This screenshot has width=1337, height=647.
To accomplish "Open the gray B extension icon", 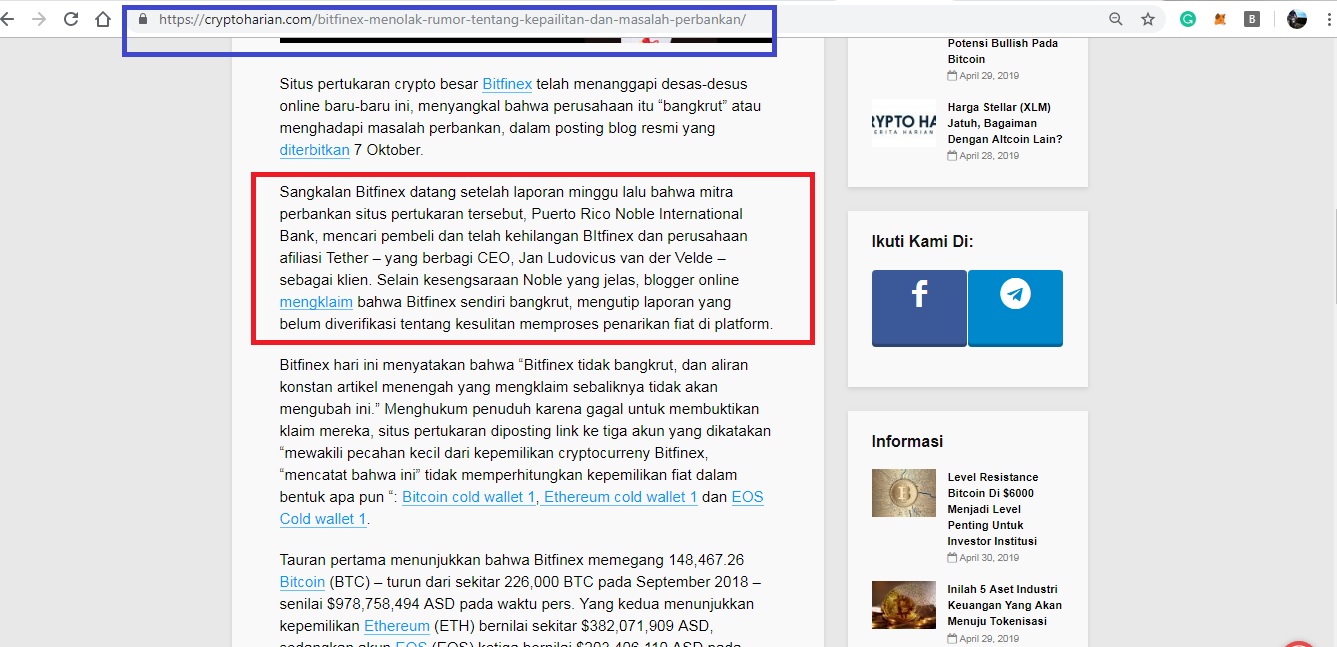I will (x=1252, y=19).
